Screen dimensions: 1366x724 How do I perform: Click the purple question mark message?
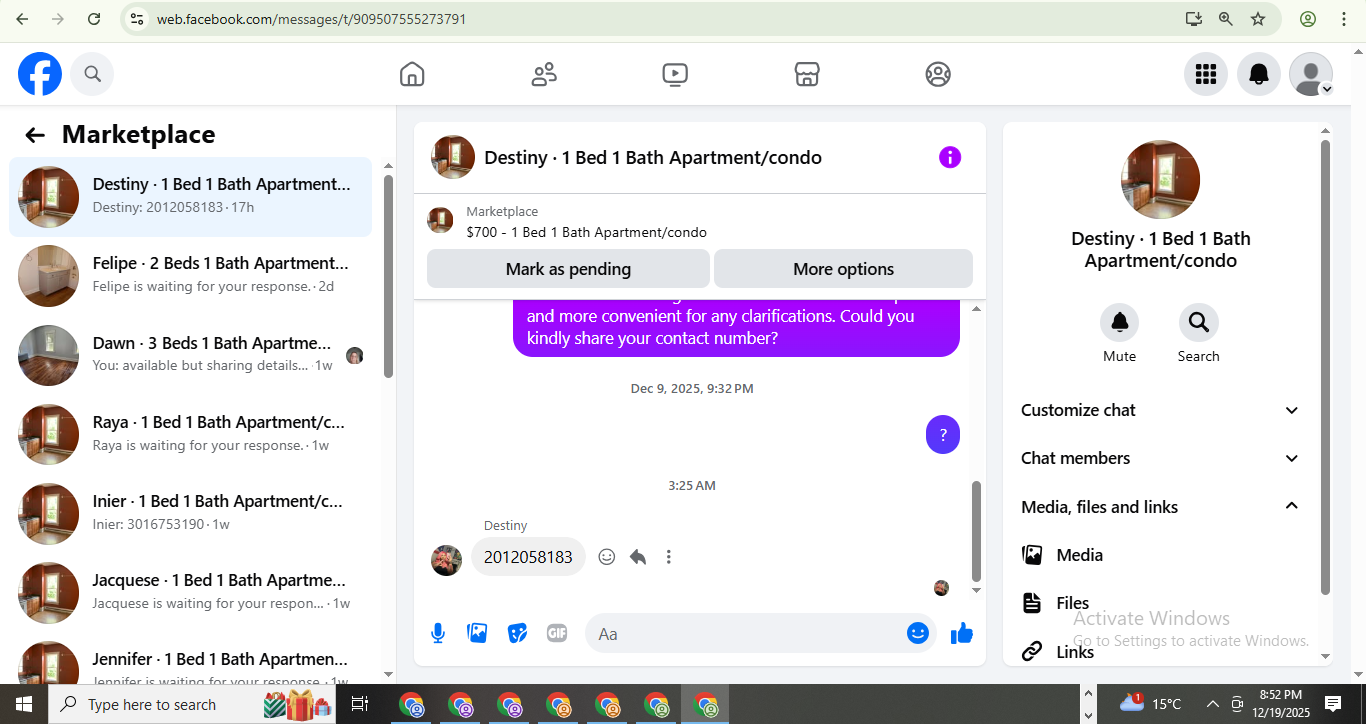pos(943,435)
